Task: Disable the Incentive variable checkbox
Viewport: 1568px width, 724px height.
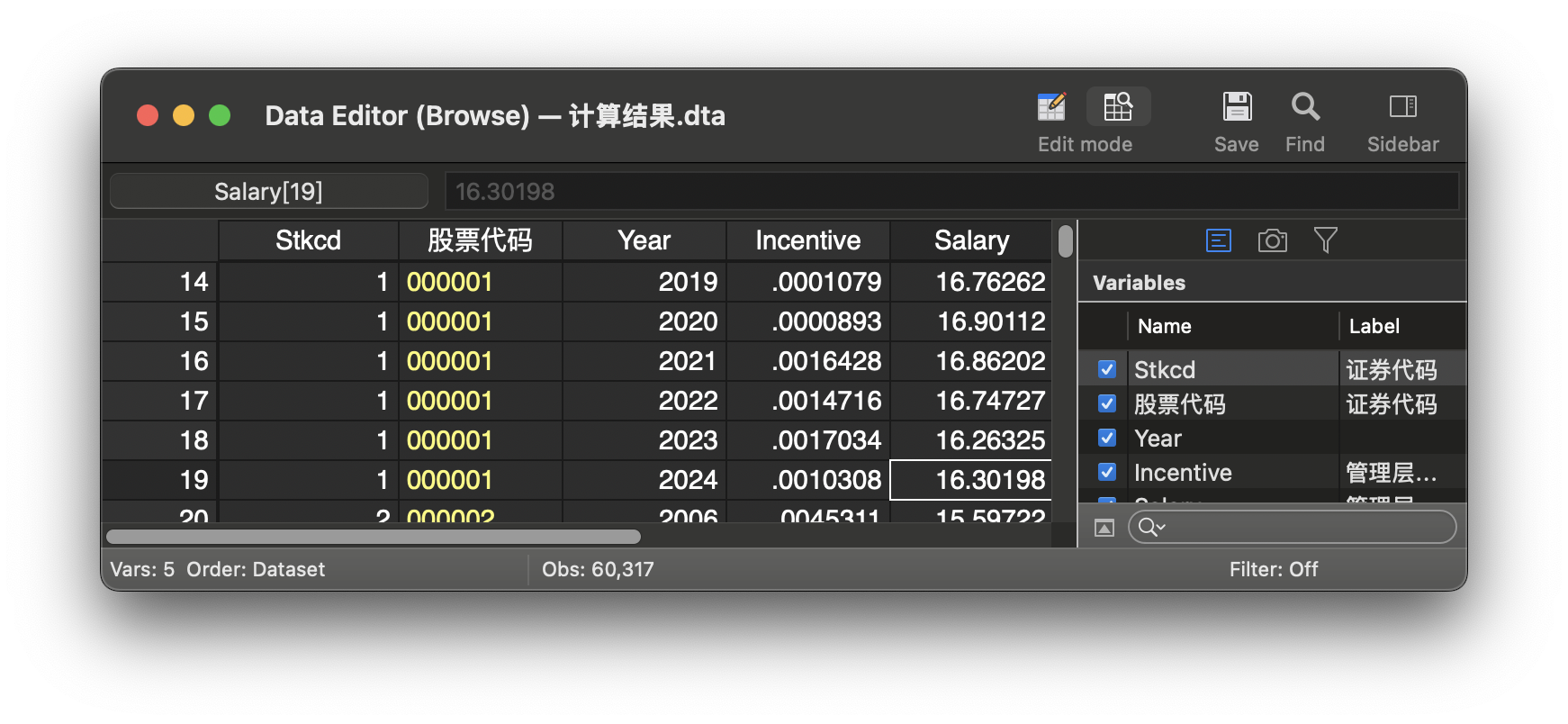Action: click(1107, 472)
